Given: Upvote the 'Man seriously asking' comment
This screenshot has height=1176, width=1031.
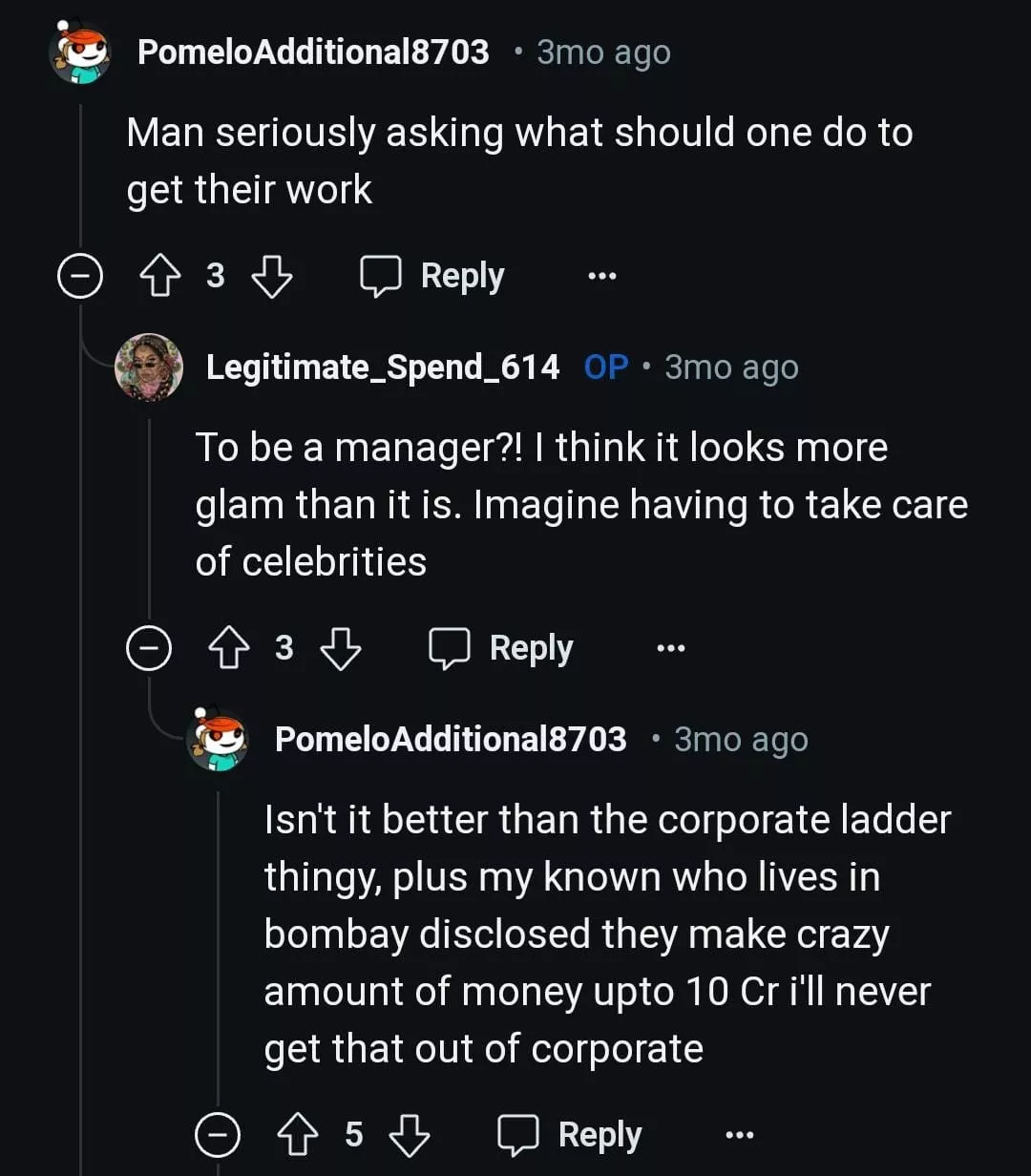Looking at the screenshot, I should pyautogui.click(x=160, y=277).
